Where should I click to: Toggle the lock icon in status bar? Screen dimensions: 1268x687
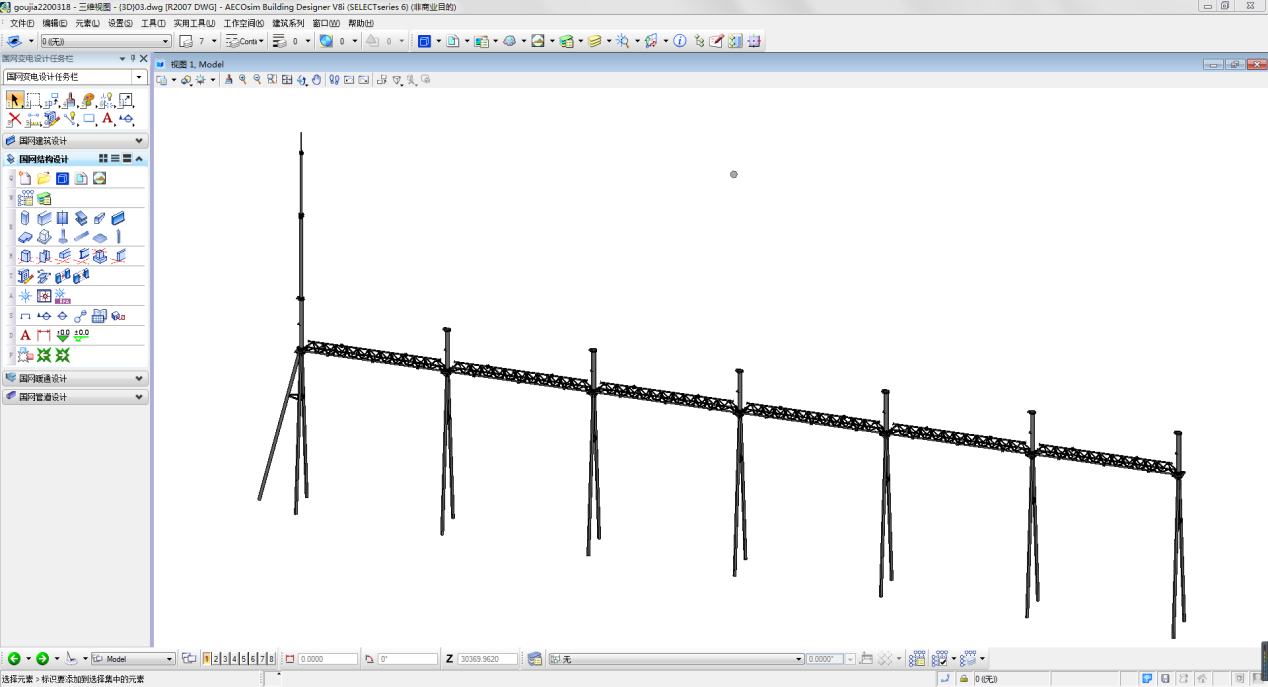tap(964, 679)
